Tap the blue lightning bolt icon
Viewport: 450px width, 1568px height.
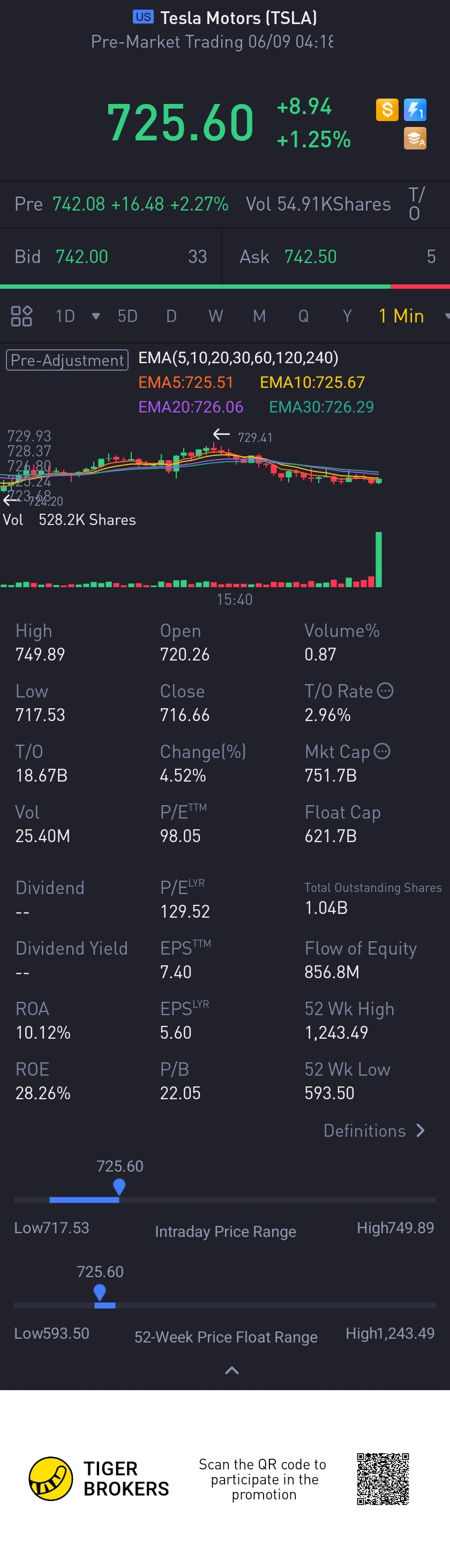click(x=415, y=110)
